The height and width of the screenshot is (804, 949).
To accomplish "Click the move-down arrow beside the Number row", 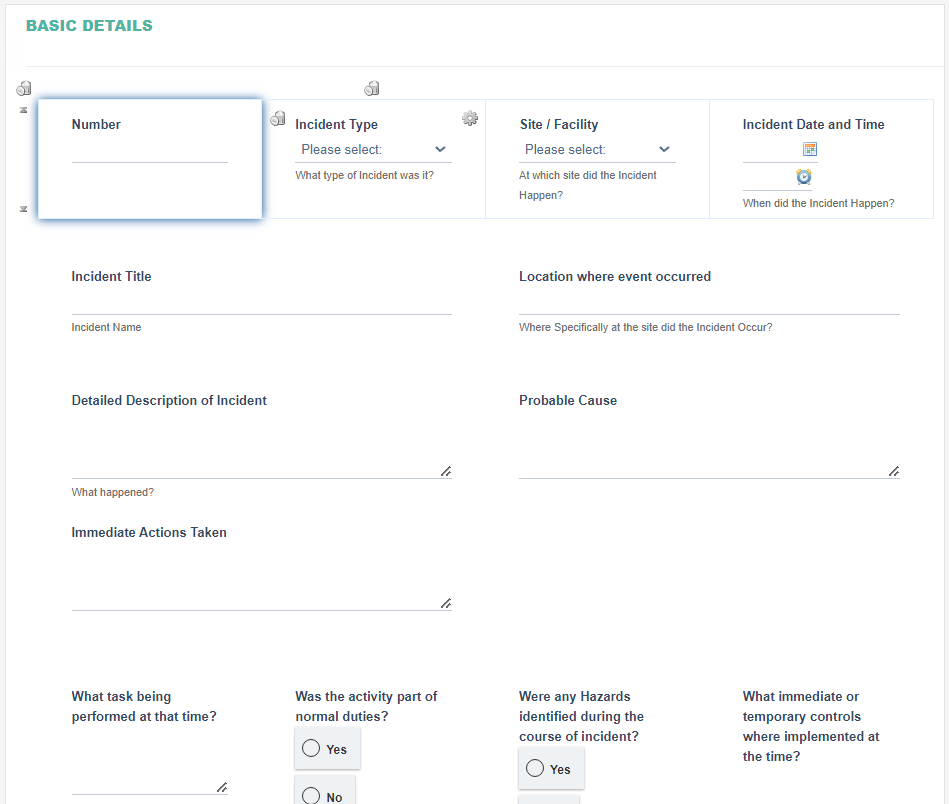I will point(24,209).
